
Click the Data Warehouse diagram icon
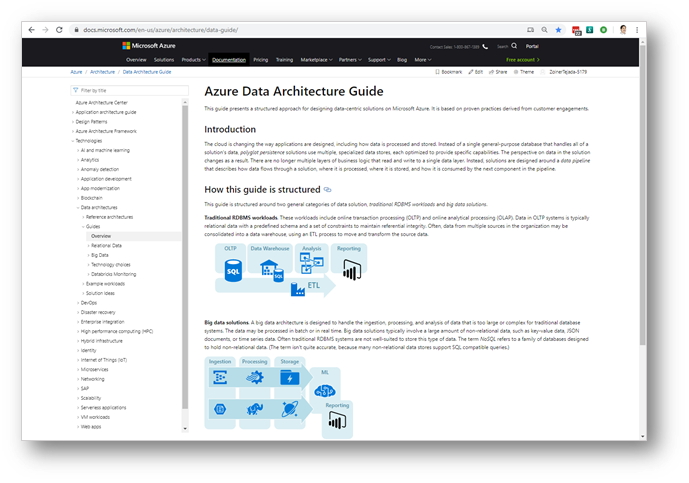[x=271, y=270]
